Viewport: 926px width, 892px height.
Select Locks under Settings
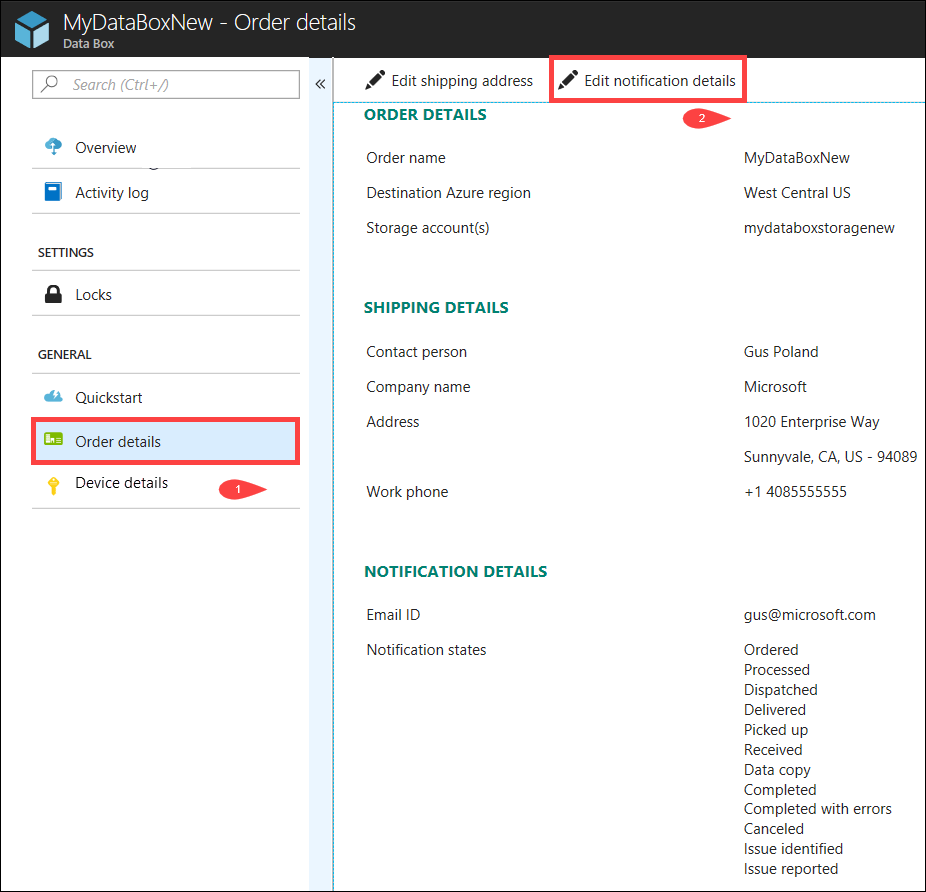click(94, 293)
